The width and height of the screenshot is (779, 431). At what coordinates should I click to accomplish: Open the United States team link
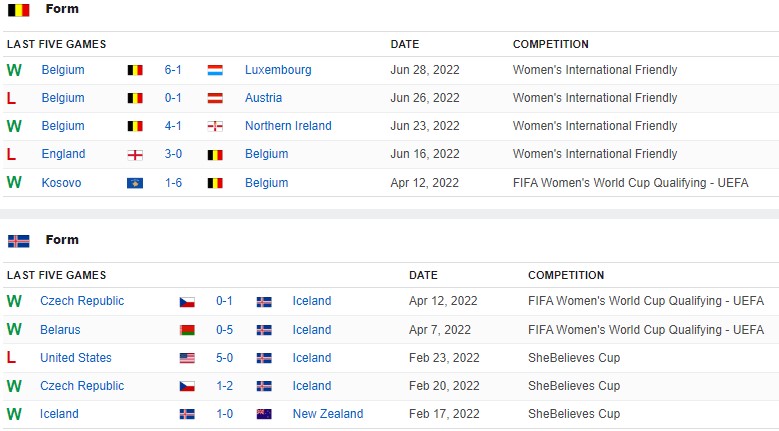[76, 358]
